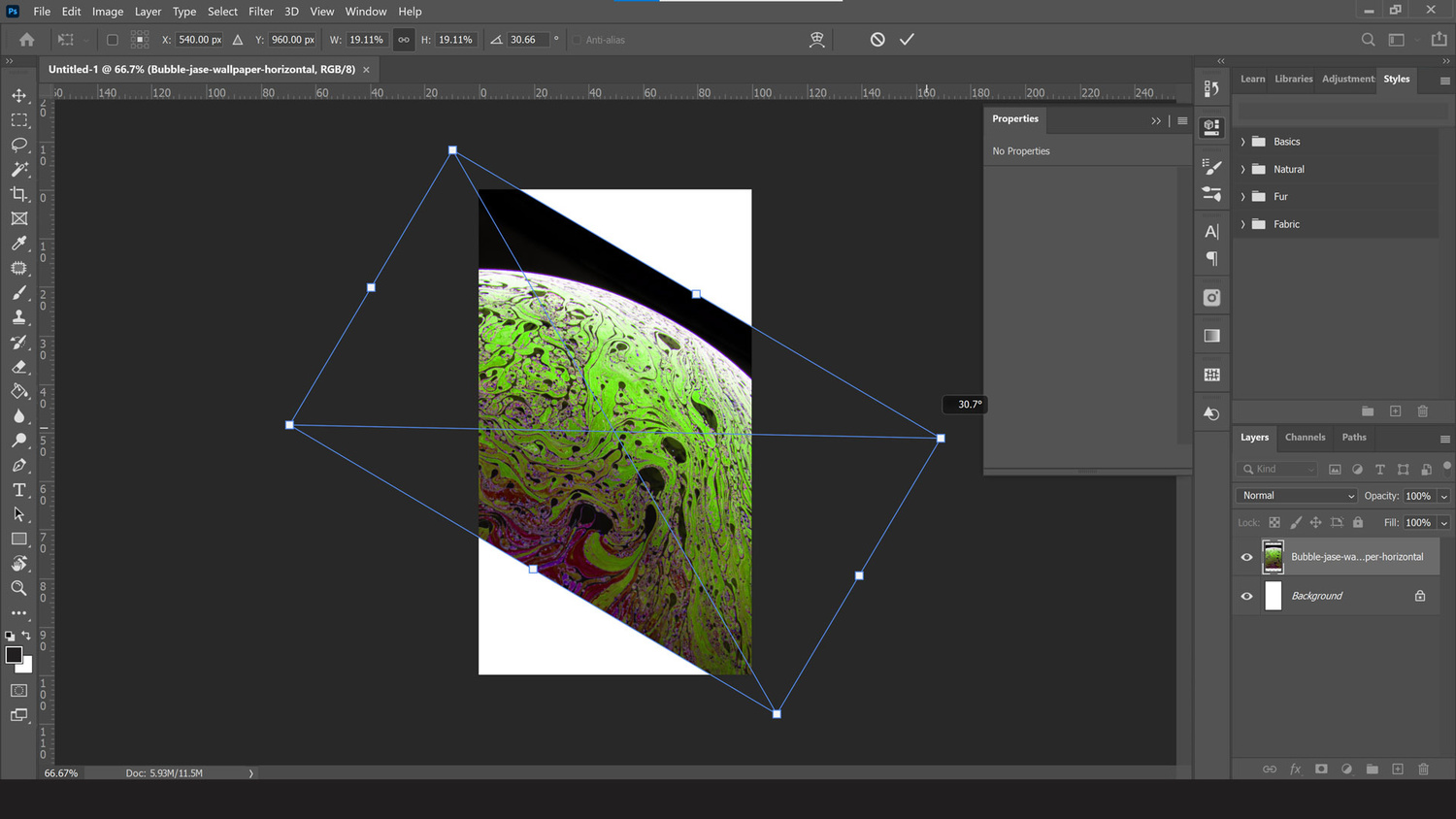1456x819 pixels.
Task: Lock all layer attributes
Action: tap(1358, 522)
